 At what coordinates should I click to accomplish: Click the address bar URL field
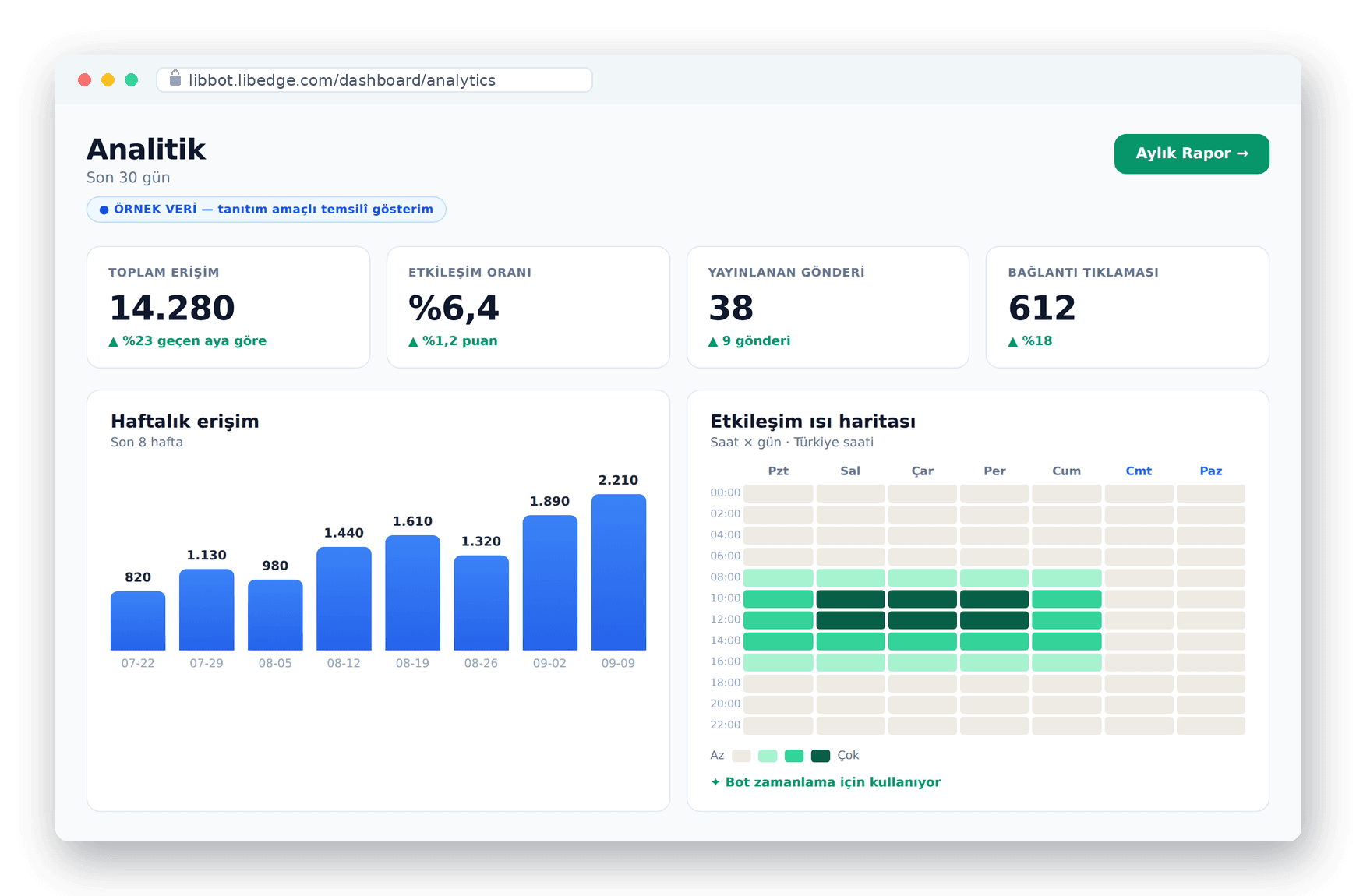[x=374, y=80]
